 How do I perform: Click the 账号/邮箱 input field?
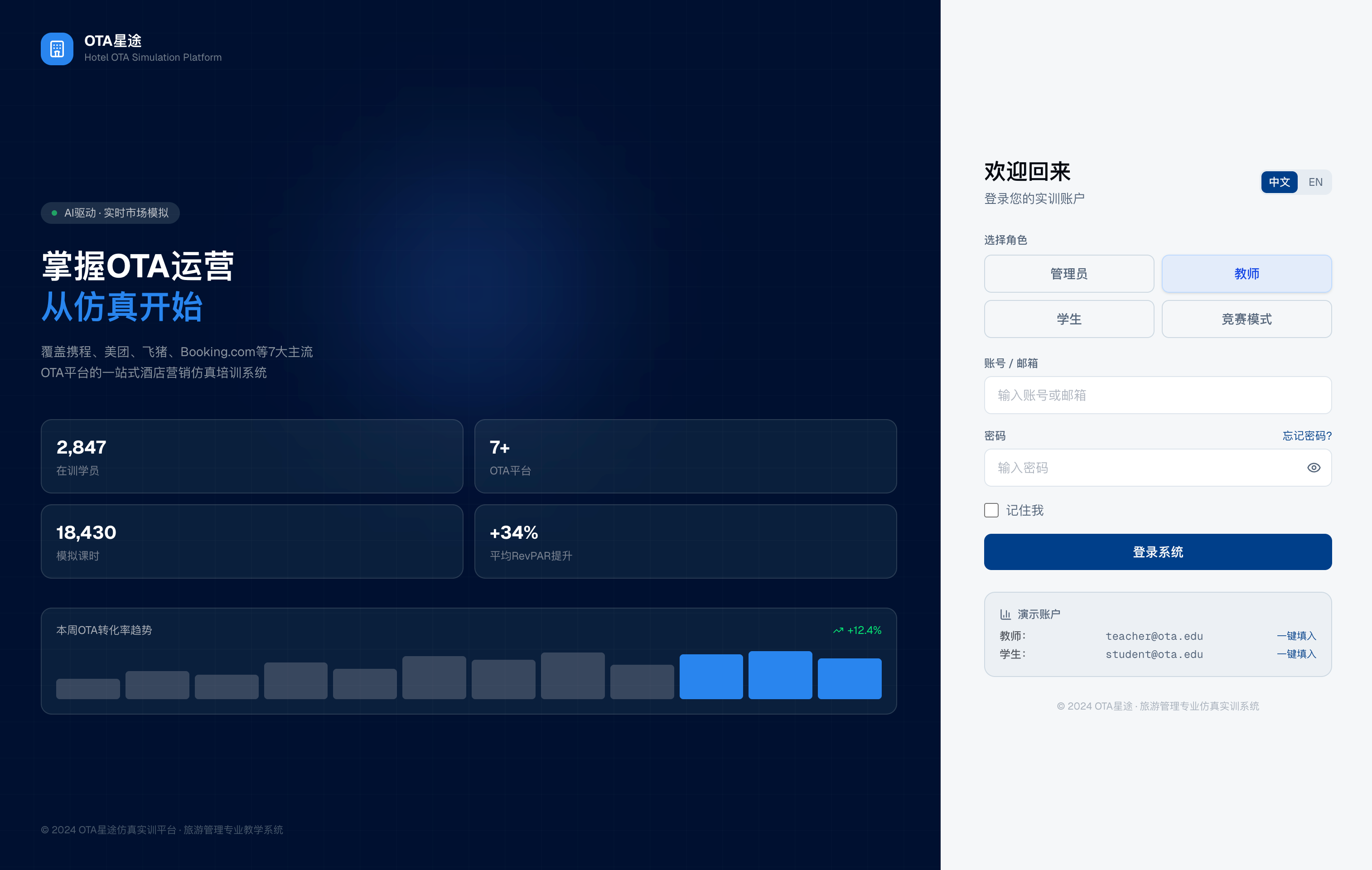[x=1157, y=396]
